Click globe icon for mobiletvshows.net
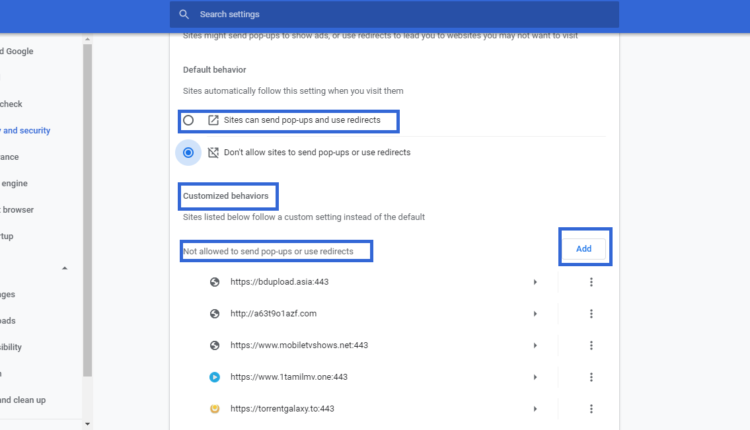The height and width of the screenshot is (430, 750). [x=215, y=345]
